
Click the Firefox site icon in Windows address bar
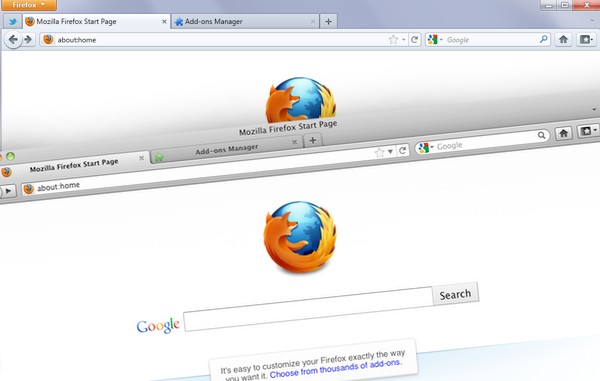[48, 39]
